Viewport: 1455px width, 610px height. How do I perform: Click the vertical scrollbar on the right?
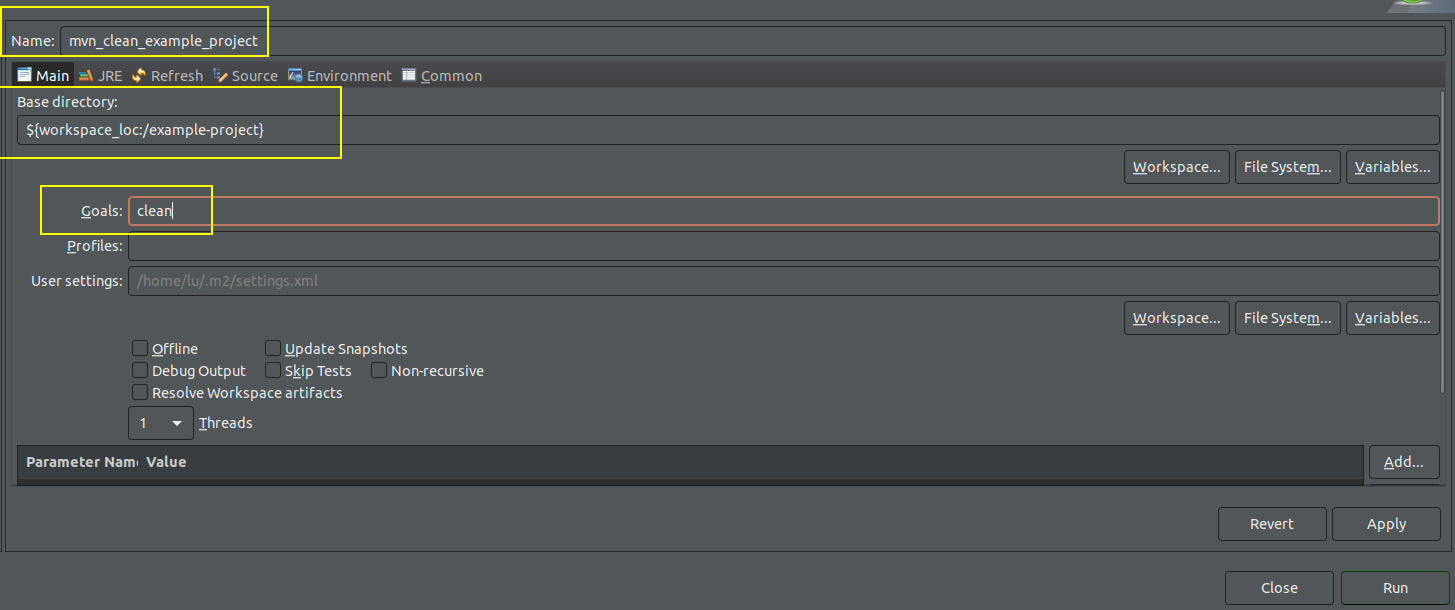point(1443,240)
